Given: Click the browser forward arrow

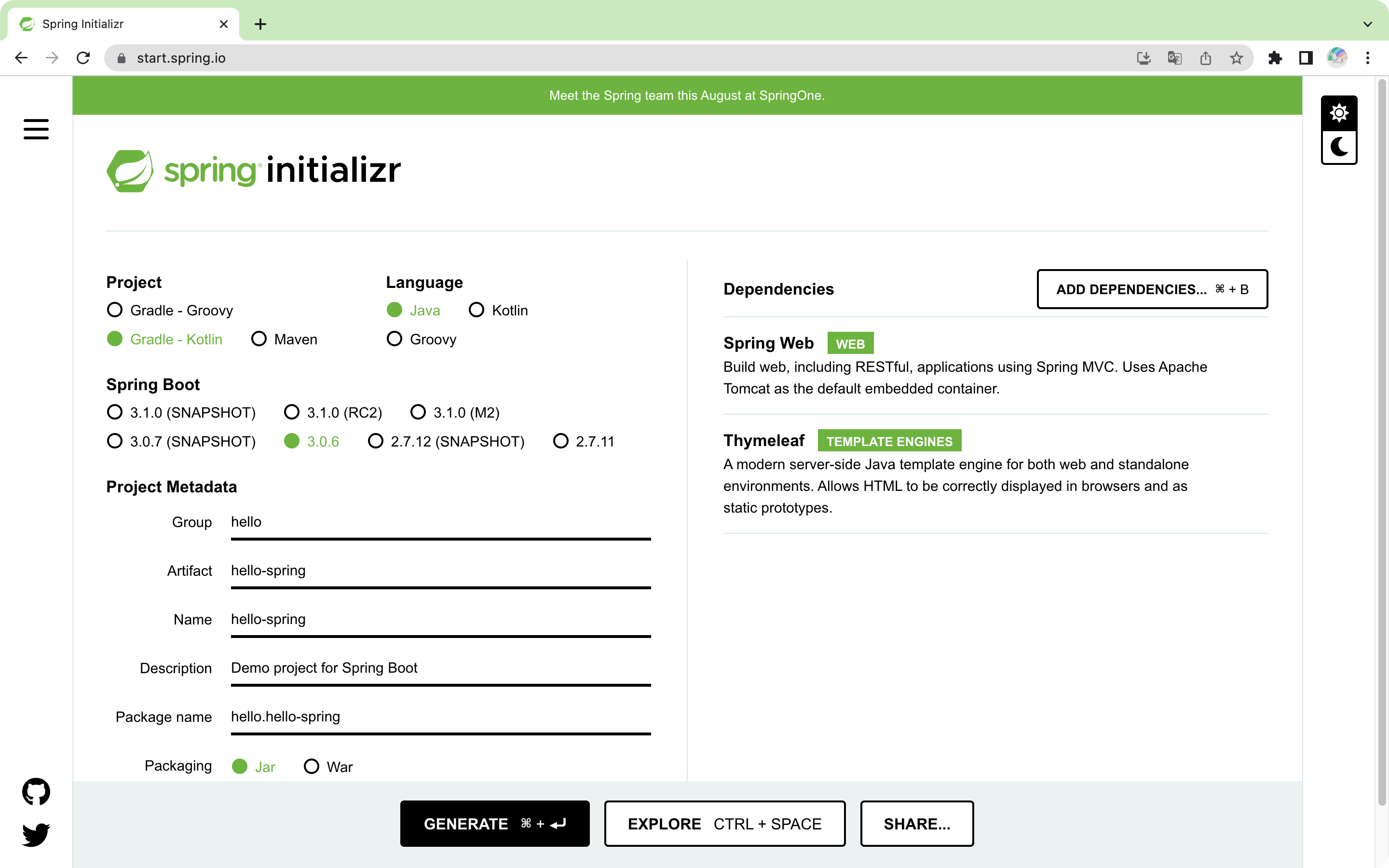Looking at the screenshot, I should click(x=52, y=58).
